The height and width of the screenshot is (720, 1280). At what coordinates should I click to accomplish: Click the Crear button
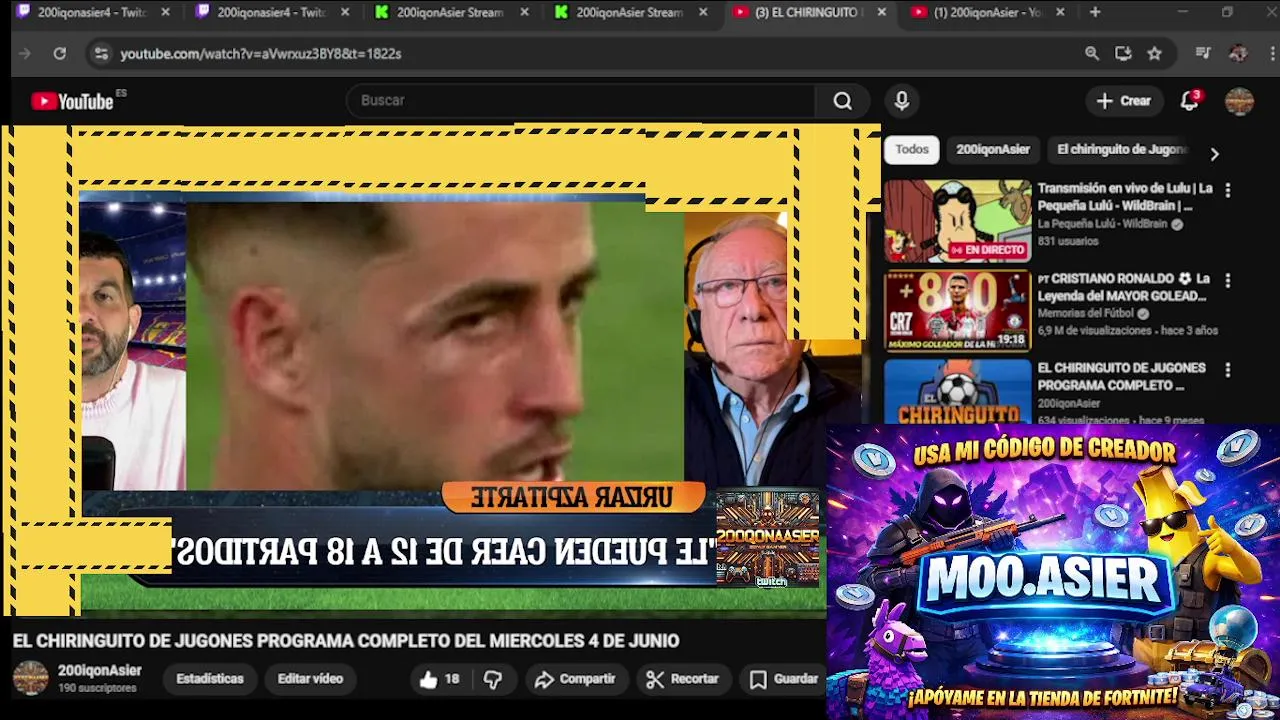click(1124, 101)
